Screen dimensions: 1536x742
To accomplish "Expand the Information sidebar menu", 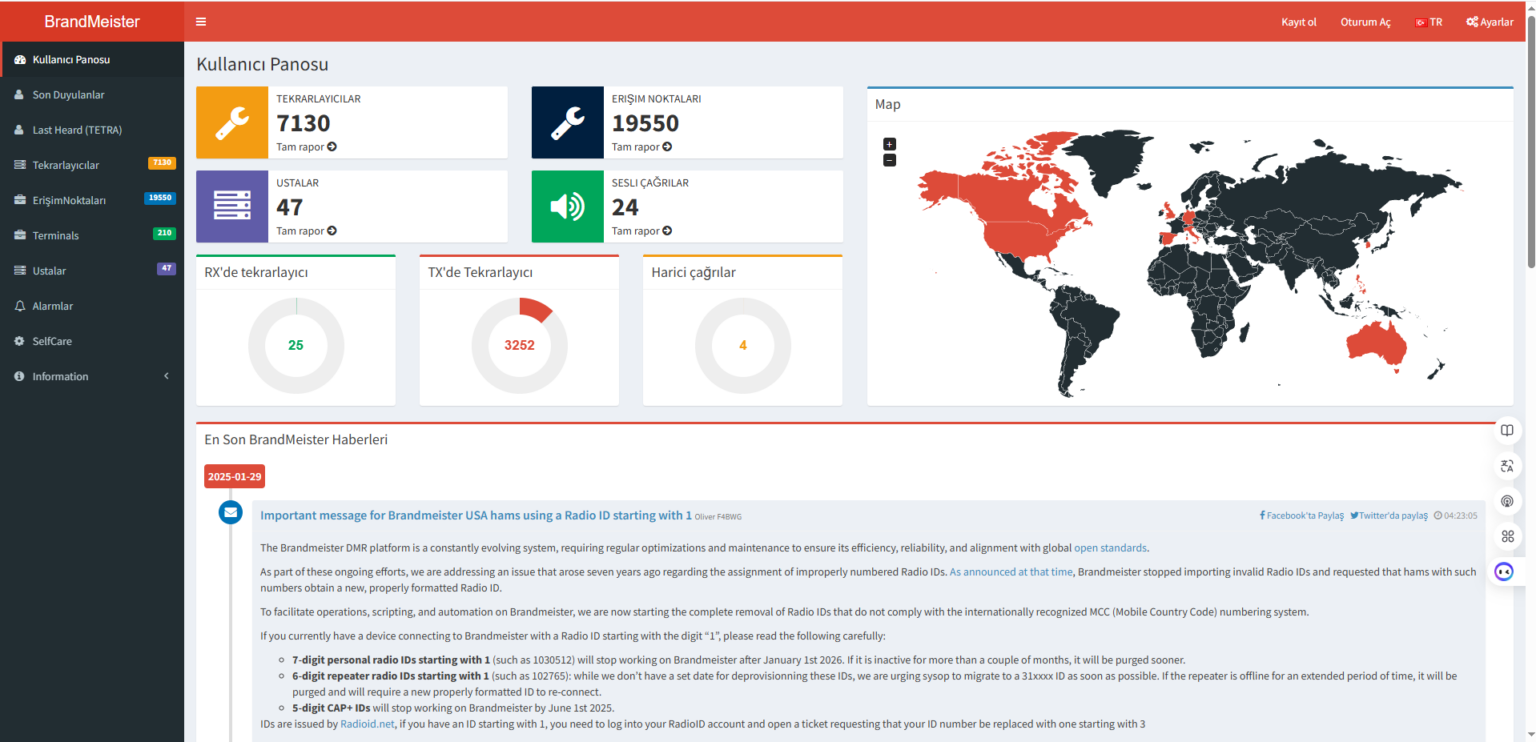I will click(92, 376).
